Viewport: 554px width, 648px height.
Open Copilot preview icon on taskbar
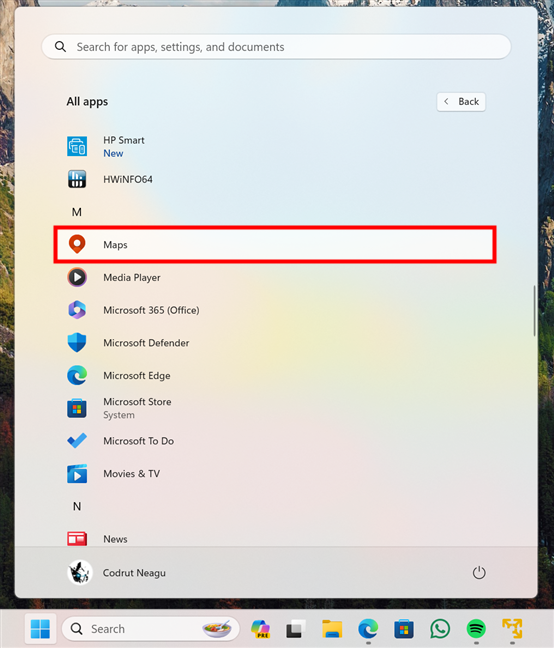(260, 629)
